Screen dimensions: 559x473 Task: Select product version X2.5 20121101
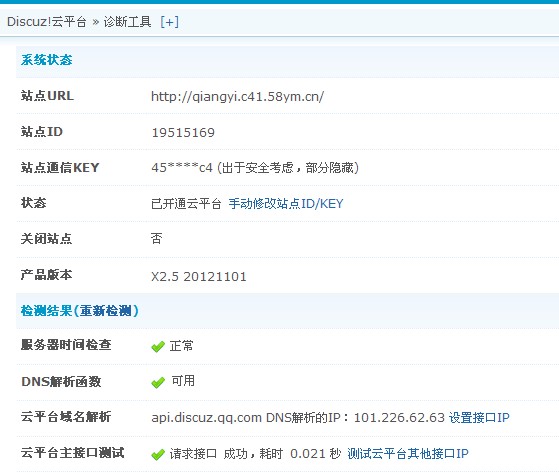pyautogui.click(x=199, y=277)
